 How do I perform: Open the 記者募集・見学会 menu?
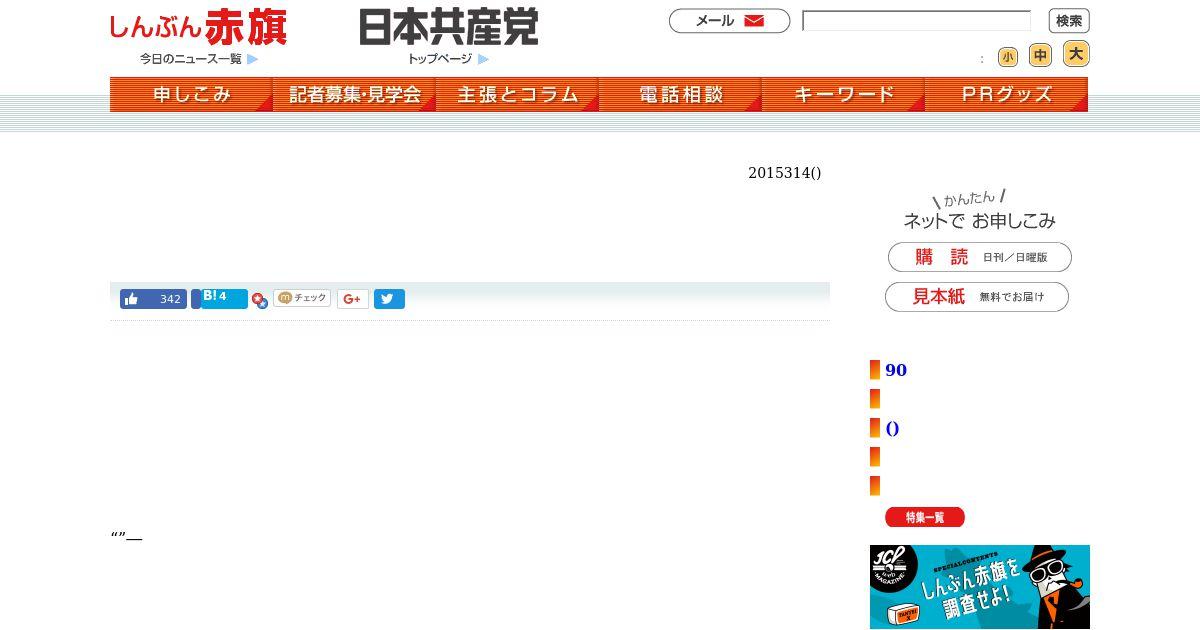click(x=354, y=95)
